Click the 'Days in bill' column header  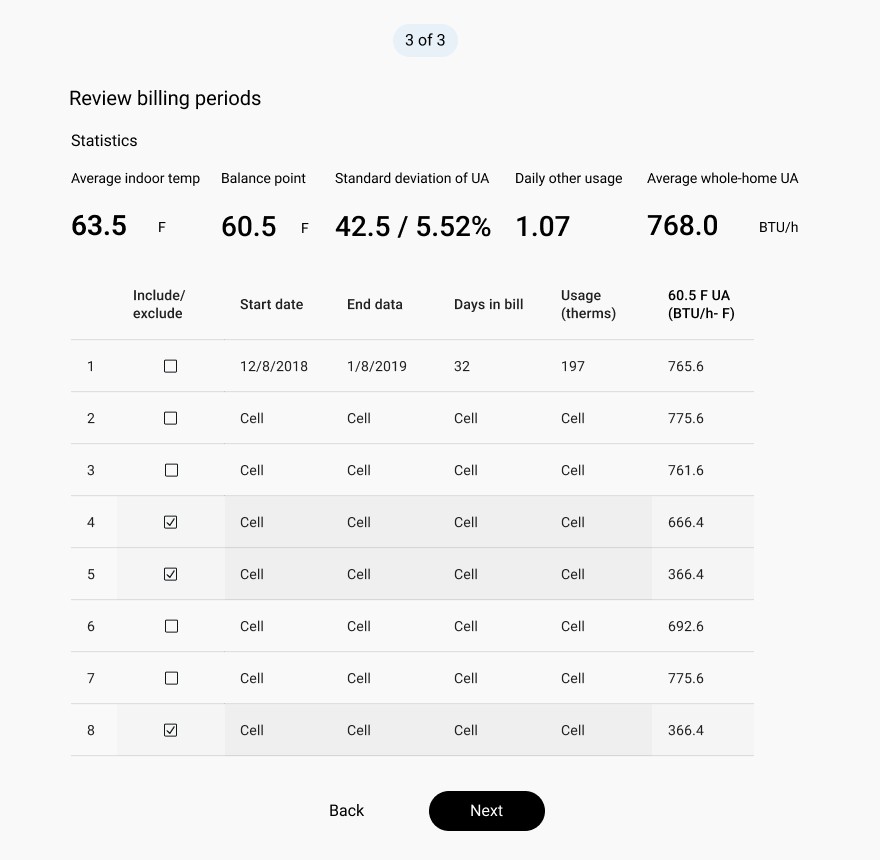[488, 304]
